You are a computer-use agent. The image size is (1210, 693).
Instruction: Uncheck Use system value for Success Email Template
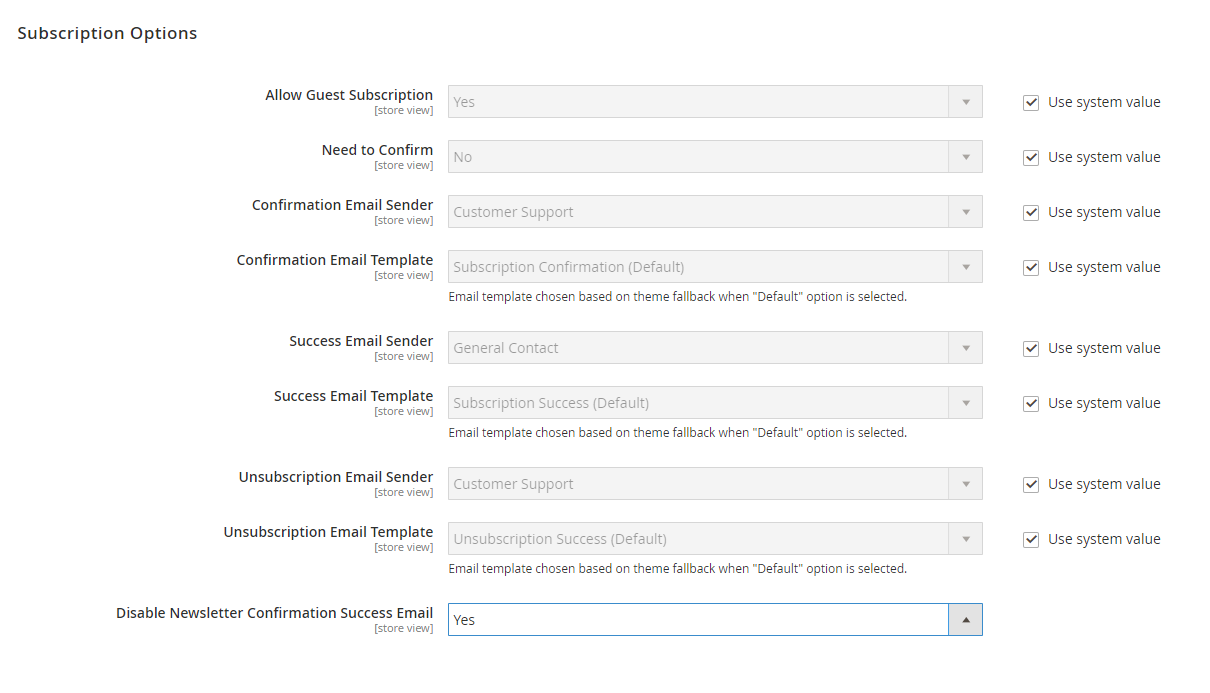point(1030,403)
